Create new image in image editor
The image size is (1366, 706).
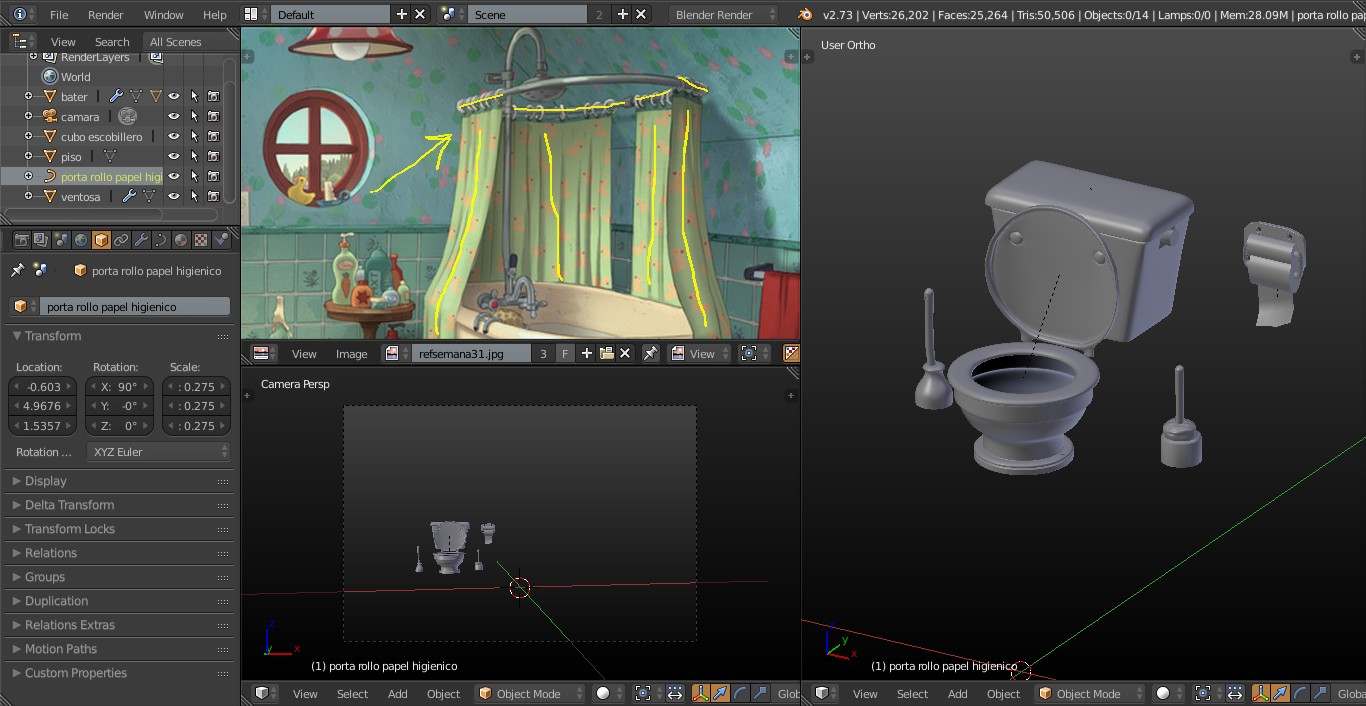(x=587, y=353)
